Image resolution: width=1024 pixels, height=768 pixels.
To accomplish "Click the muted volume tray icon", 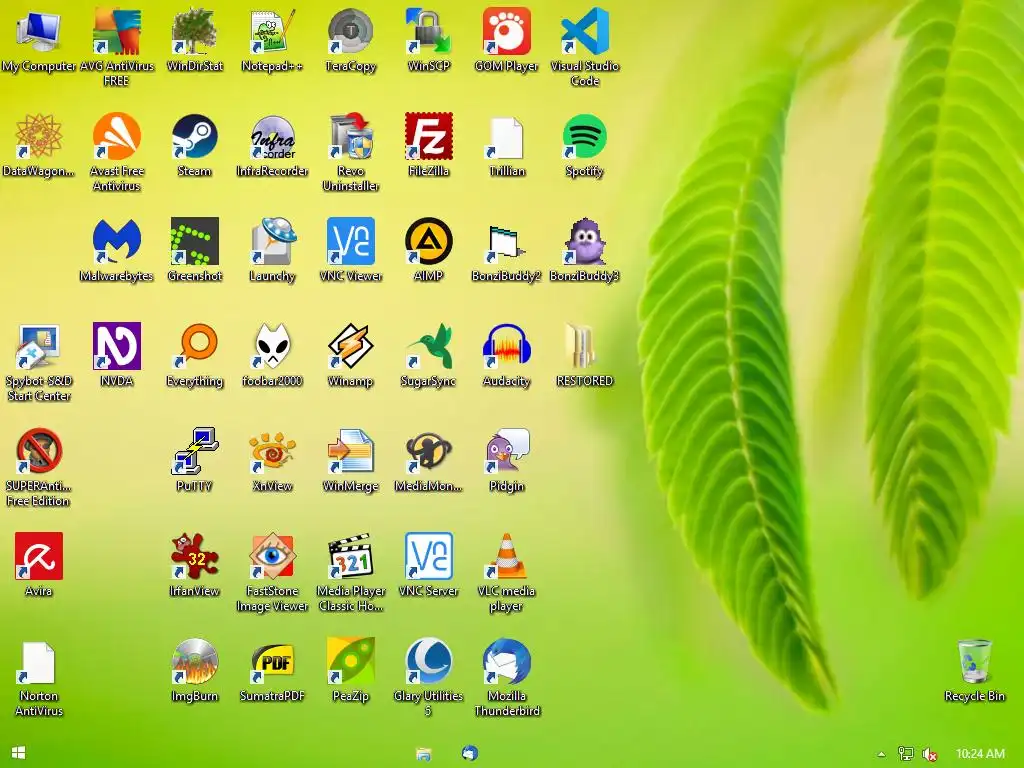I will (x=930, y=754).
